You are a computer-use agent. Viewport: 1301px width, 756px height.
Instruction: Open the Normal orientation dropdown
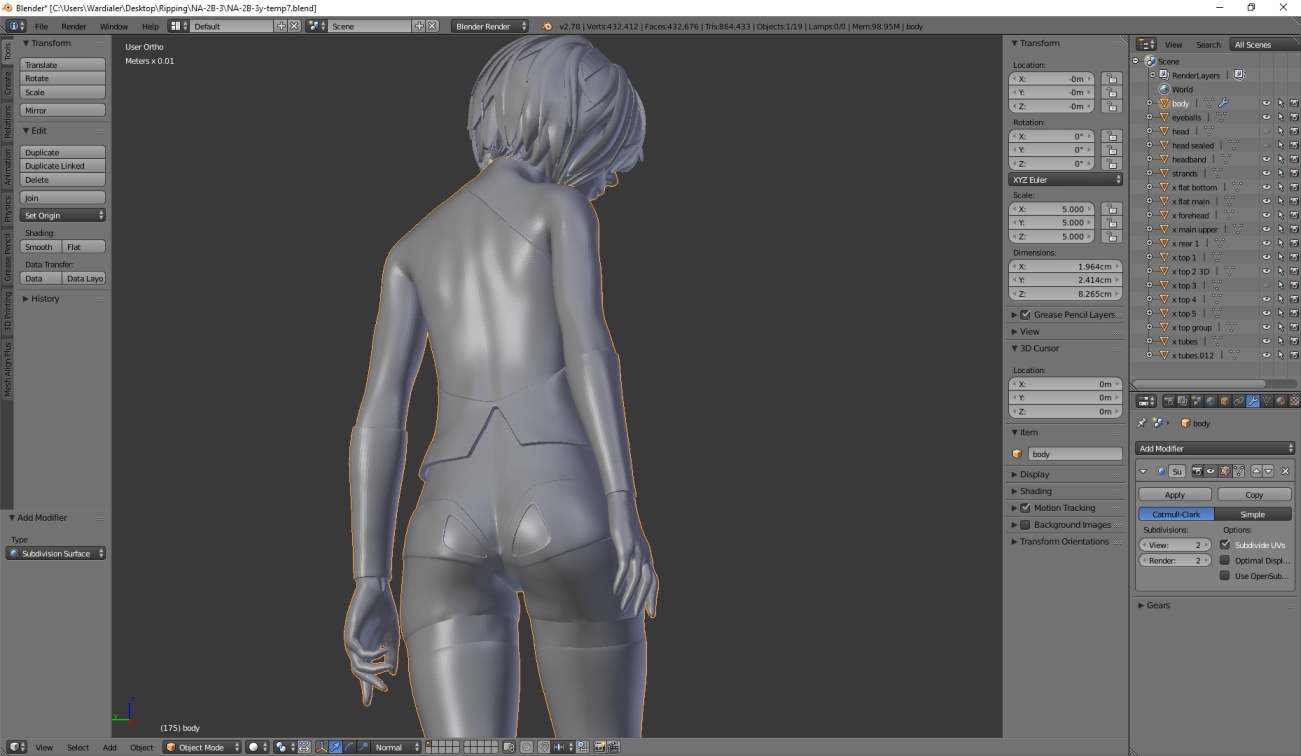(396, 747)
